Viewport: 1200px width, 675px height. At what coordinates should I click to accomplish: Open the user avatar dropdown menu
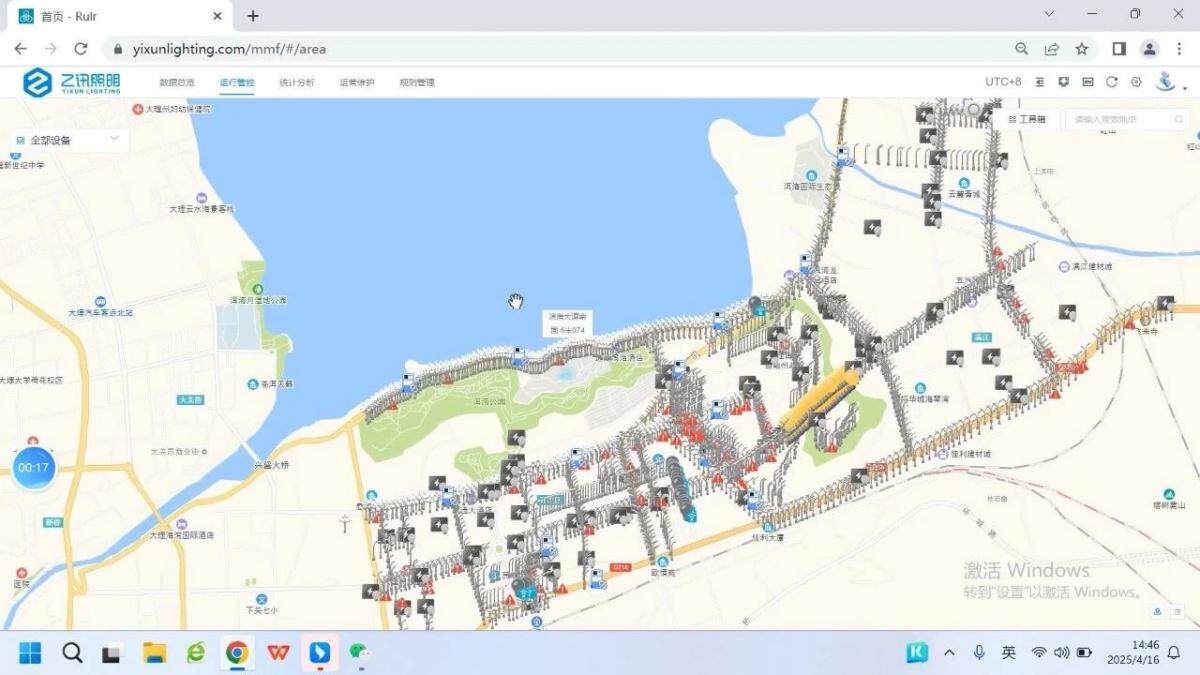[x=1169, y=82]
